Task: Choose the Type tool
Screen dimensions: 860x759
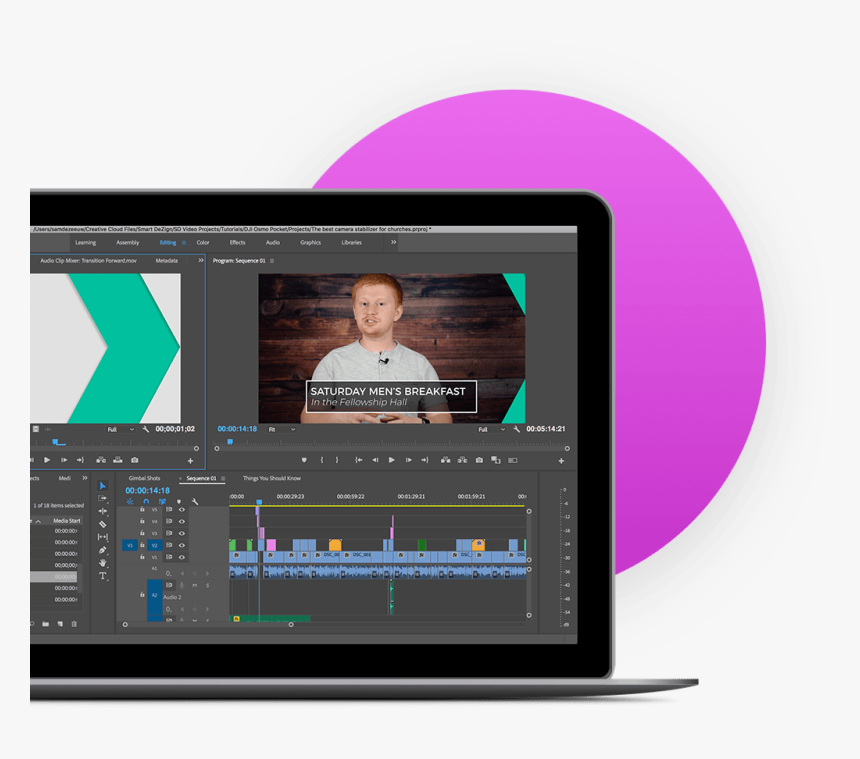Action: click(102, 576)
